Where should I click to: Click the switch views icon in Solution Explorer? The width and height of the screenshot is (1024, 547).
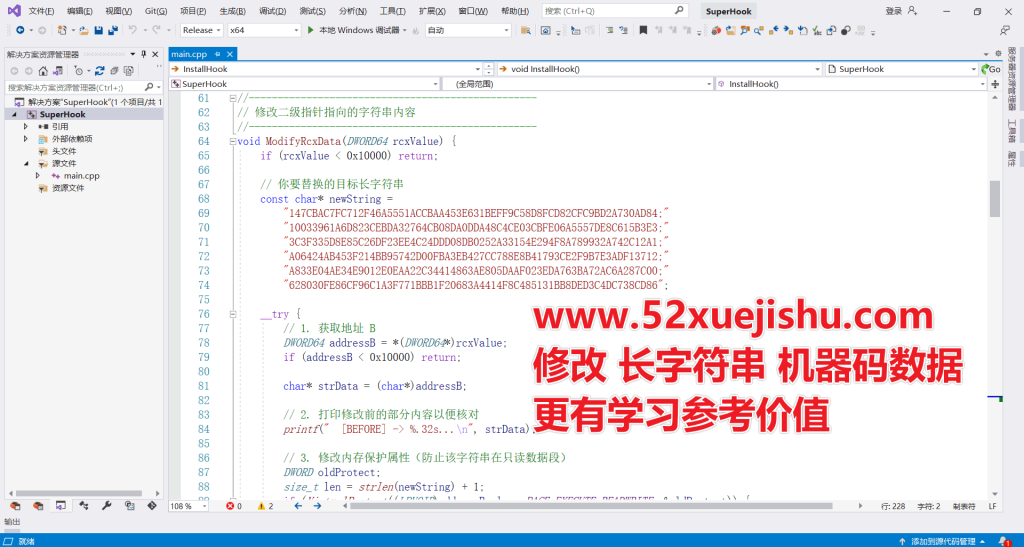pyautogui.click(x=57, y=70)
